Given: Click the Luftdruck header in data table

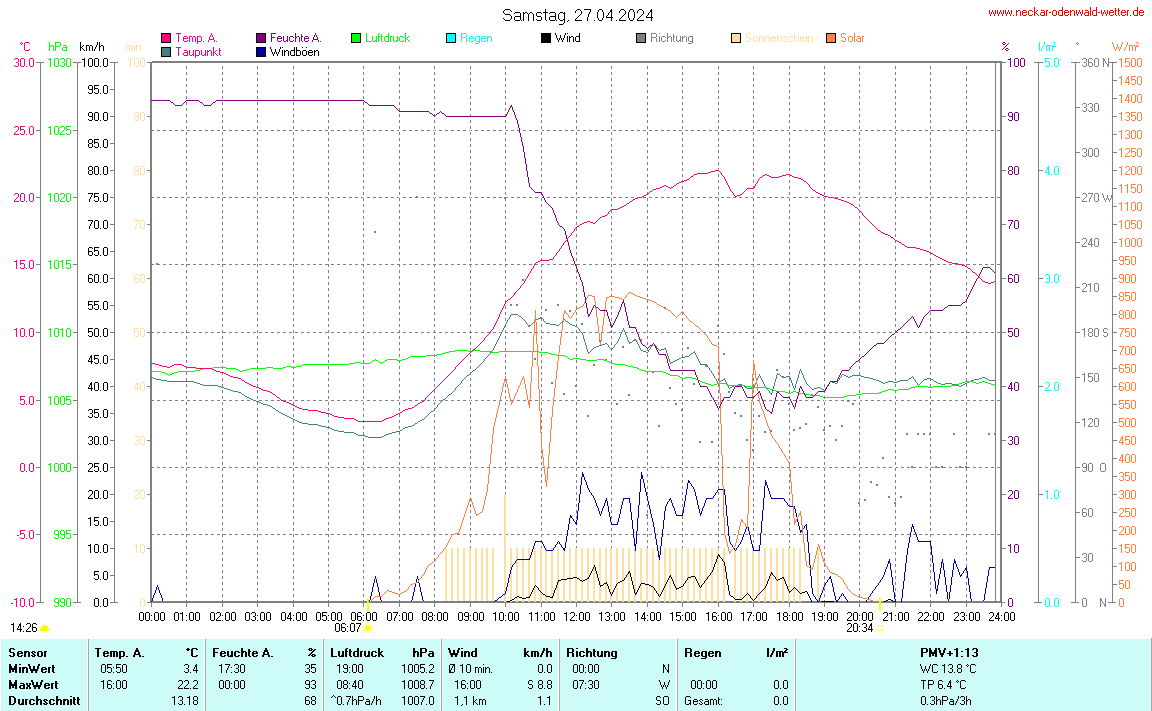Looking at the screenshot, I should 358,652.
